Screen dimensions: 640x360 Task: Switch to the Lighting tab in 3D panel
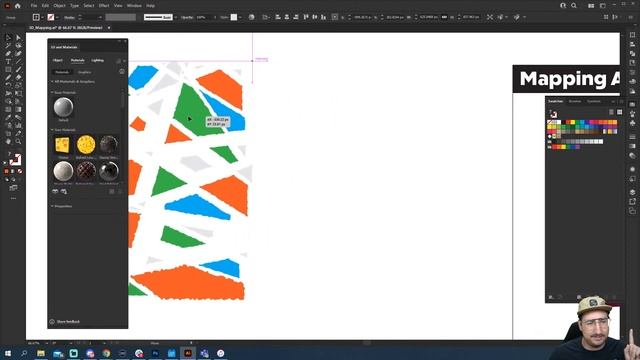click(98, 60)
